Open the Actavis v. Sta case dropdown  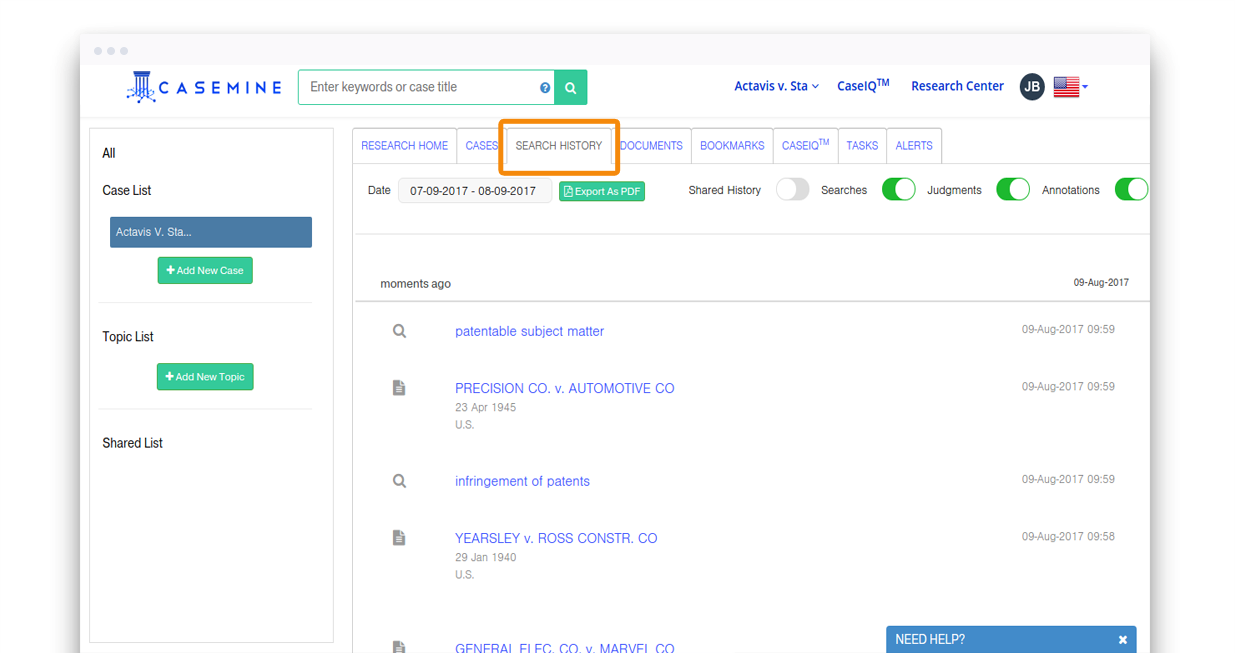tap(776, 86)
